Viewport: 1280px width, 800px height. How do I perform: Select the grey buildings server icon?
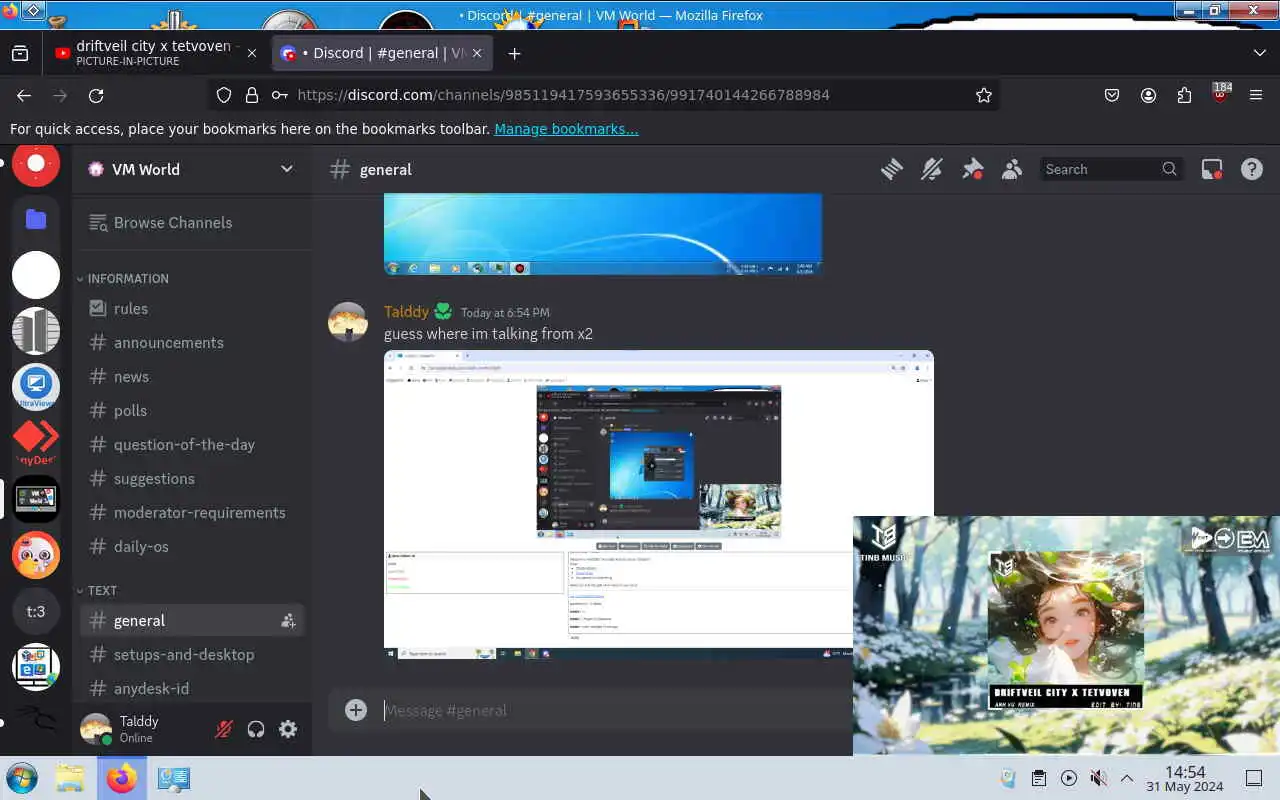[x=36, y=331]
